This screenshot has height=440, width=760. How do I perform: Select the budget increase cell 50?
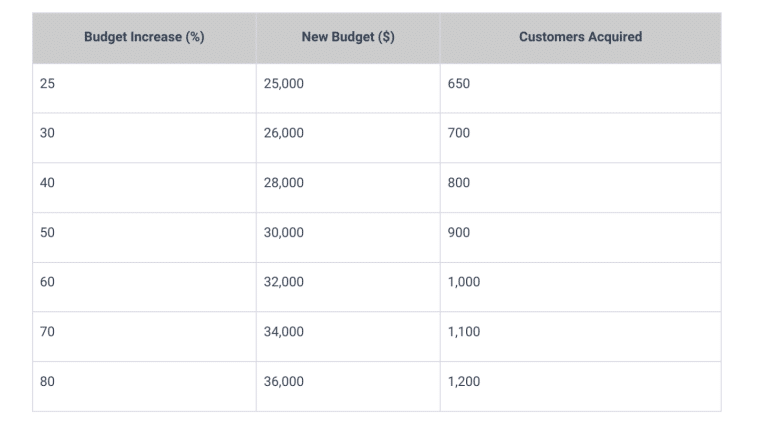pyautogui.click(x=144, y=237)
